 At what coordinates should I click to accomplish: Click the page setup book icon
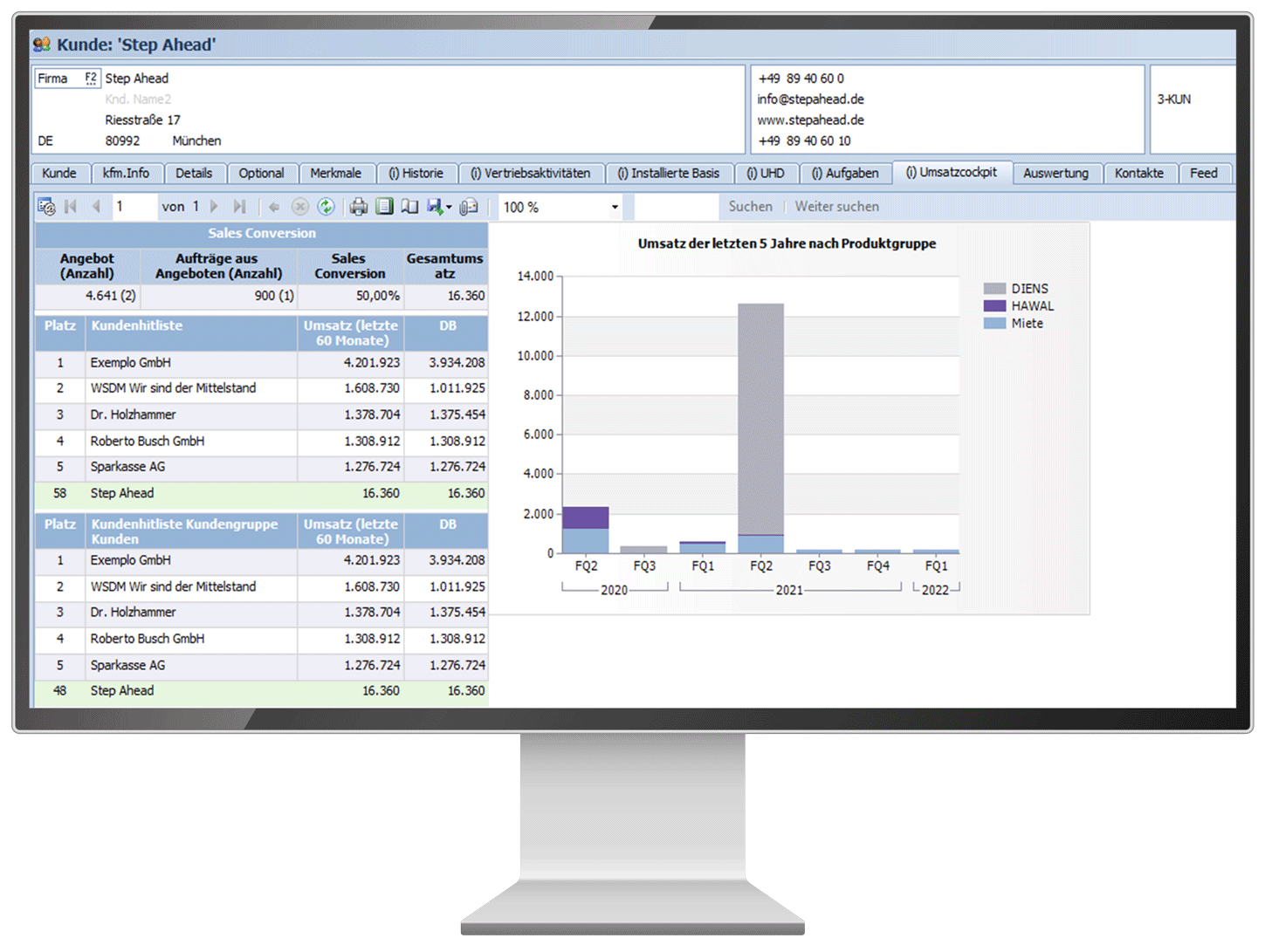[x=409, y=207]
